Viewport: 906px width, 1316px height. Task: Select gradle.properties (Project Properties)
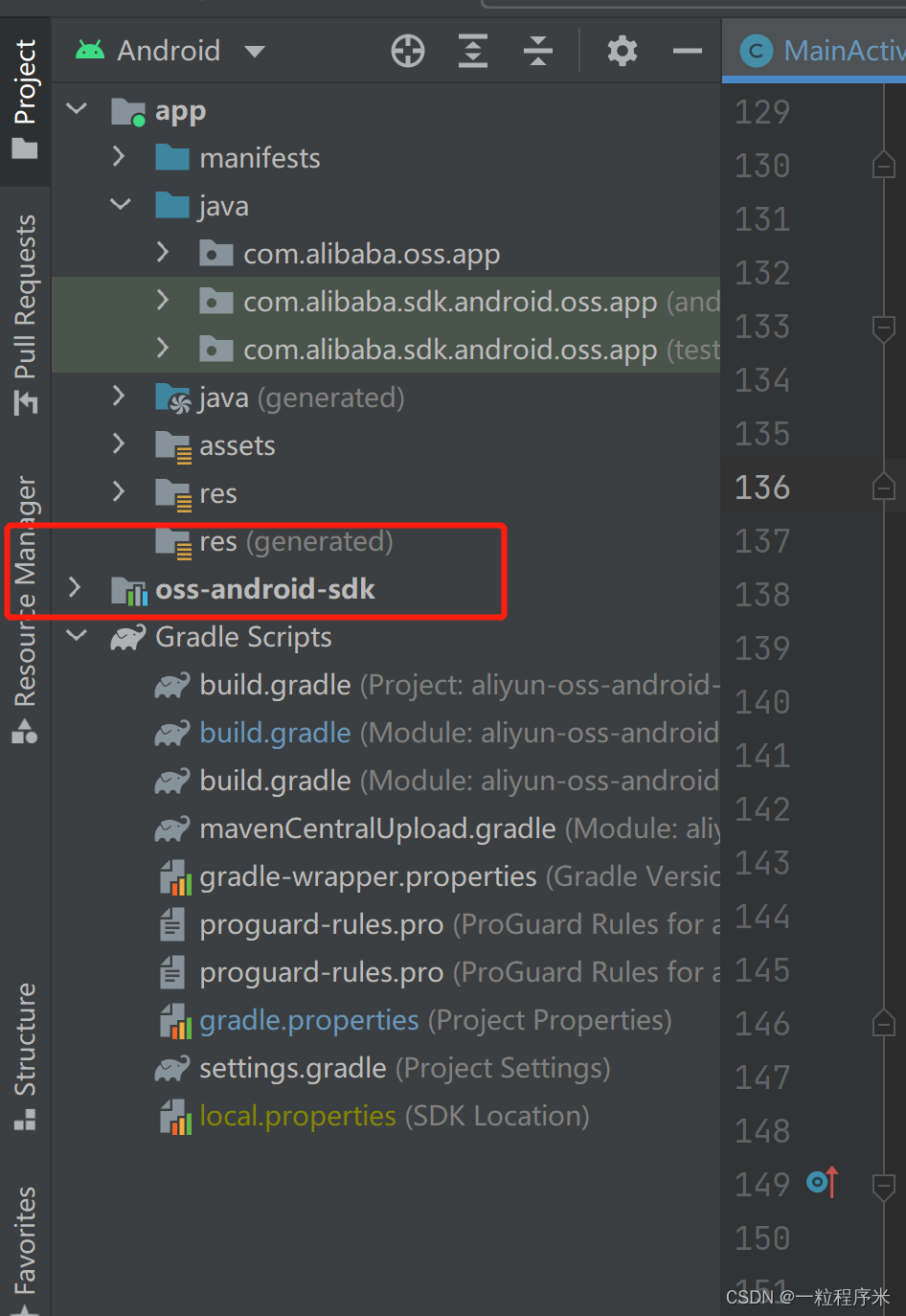[x=386, y=1020]
